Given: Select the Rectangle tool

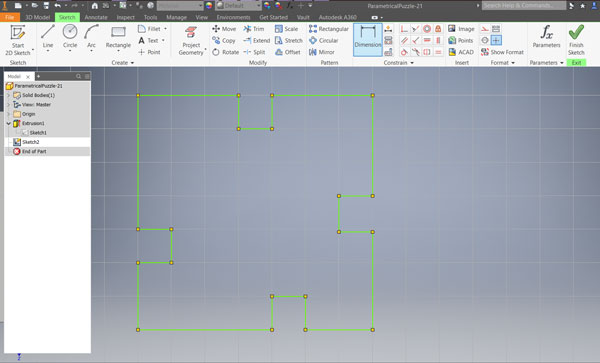Looking at the screenshot, I should pos(118,37).
